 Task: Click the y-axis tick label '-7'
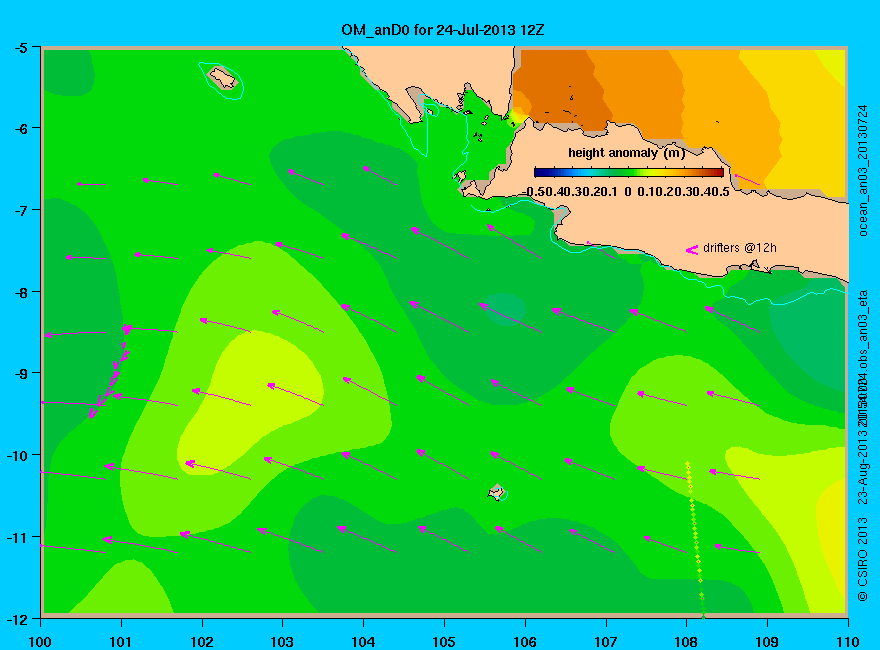[x=20, y=211]
